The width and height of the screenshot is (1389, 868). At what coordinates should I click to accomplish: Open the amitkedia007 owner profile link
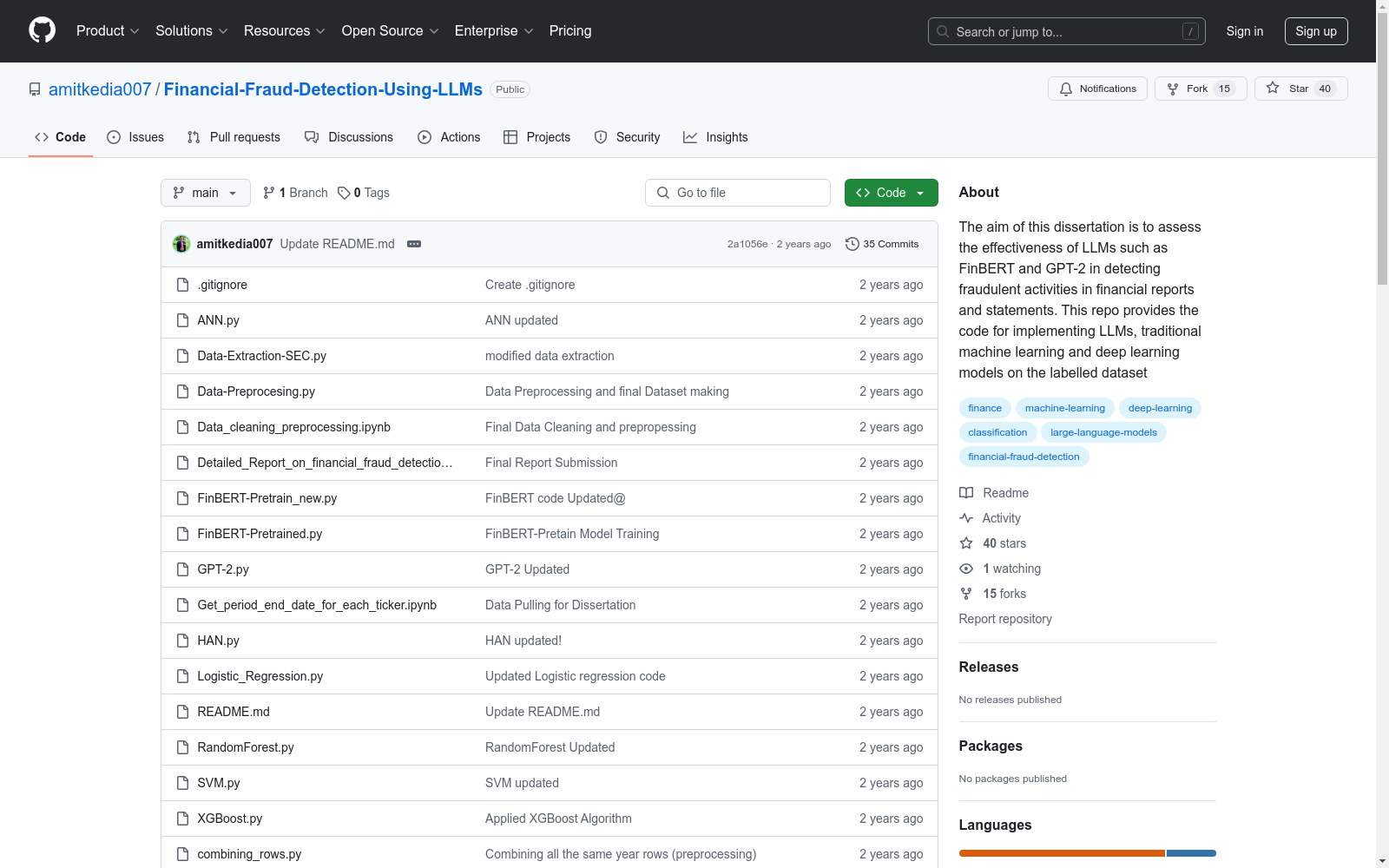[100, 89]
